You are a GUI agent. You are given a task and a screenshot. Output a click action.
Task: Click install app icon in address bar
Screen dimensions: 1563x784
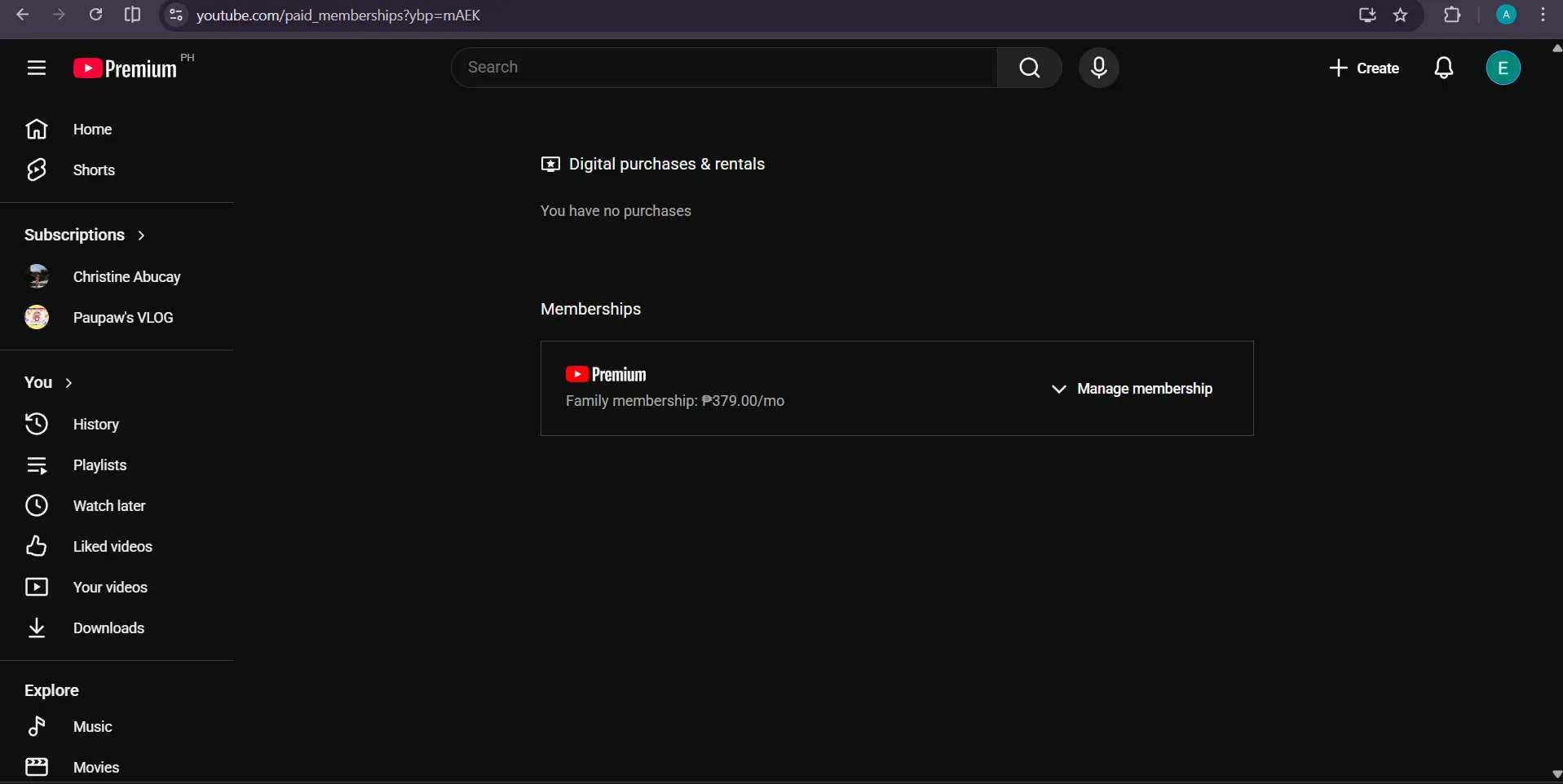pos(1367,15)
